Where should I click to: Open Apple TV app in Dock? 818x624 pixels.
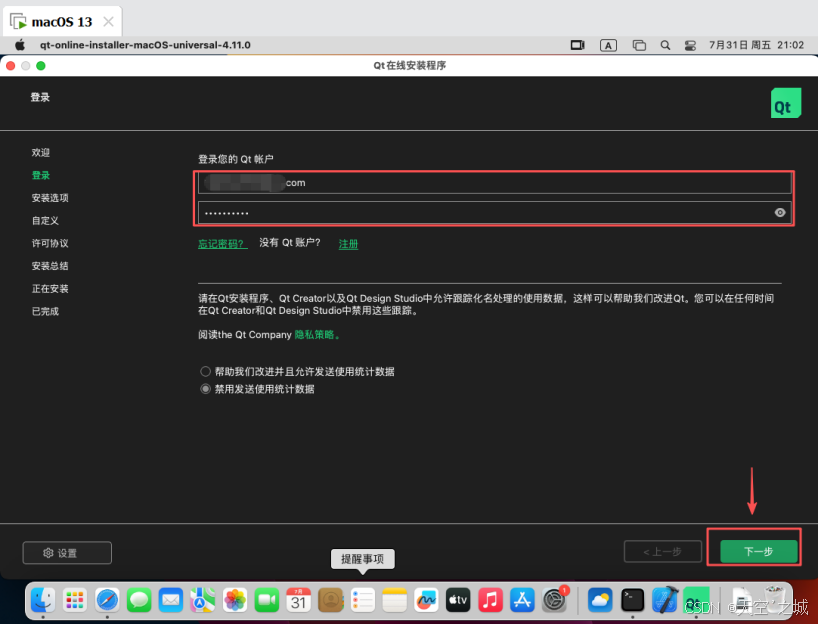[458, 600]
